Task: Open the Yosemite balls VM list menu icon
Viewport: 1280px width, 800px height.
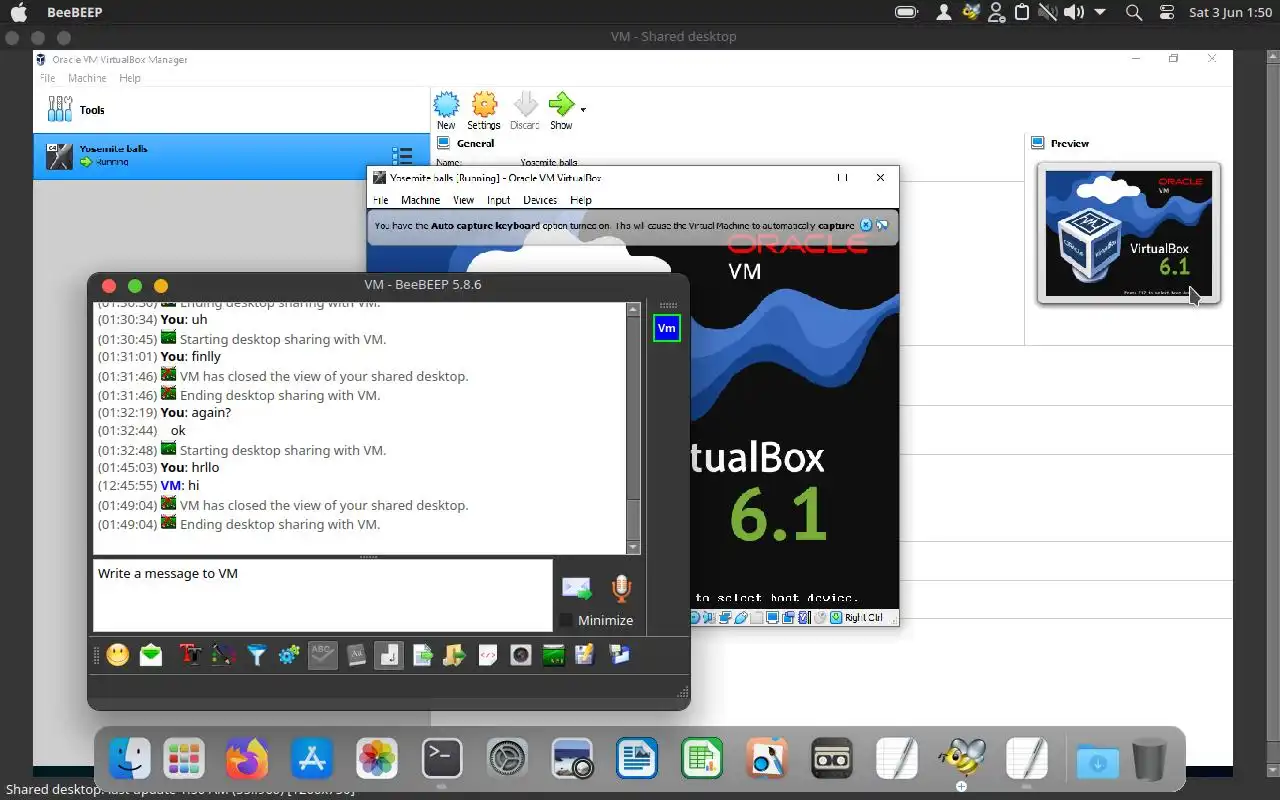Action: [402, 157]
